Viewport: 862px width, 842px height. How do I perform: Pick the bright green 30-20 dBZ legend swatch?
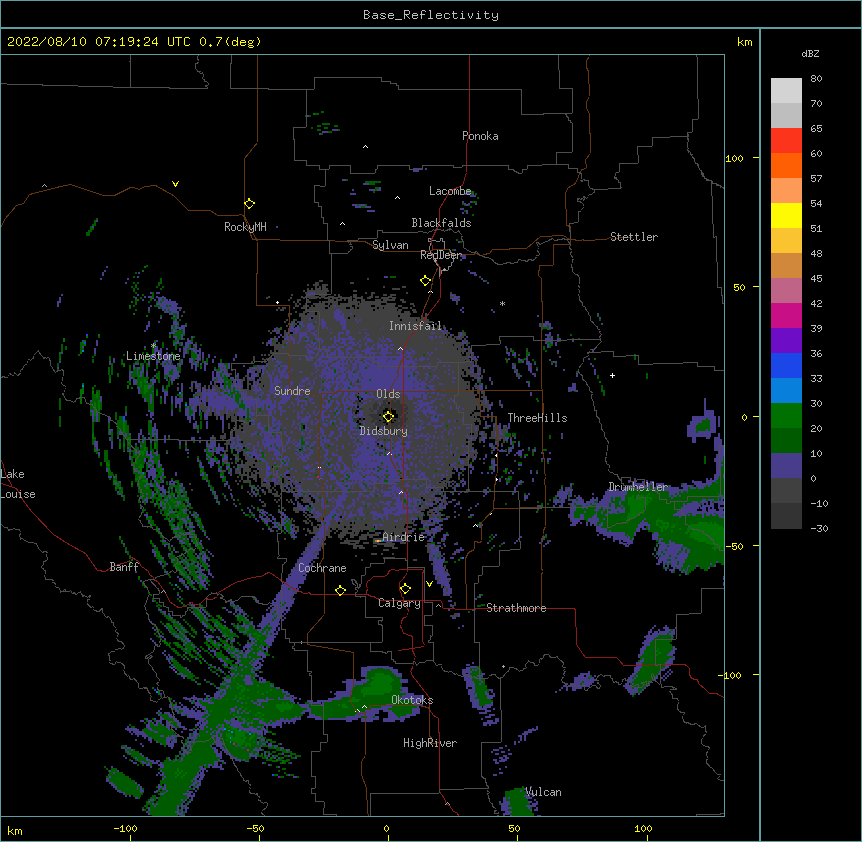pyautogui.click(x=786, y=416)
